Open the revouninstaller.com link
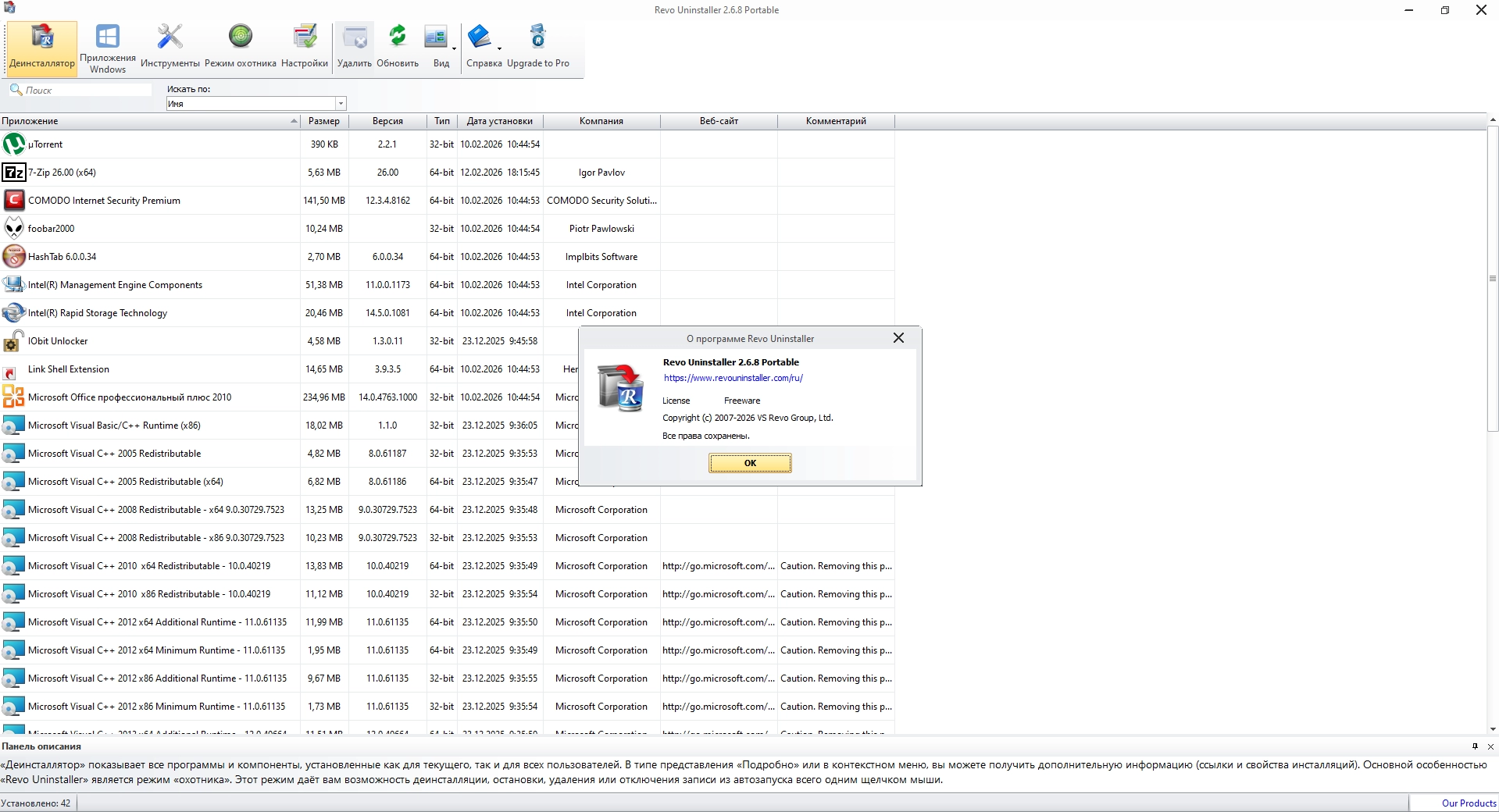Viewport: 1499px width, 812px height. pyautogui.click(x=733, y=378)
